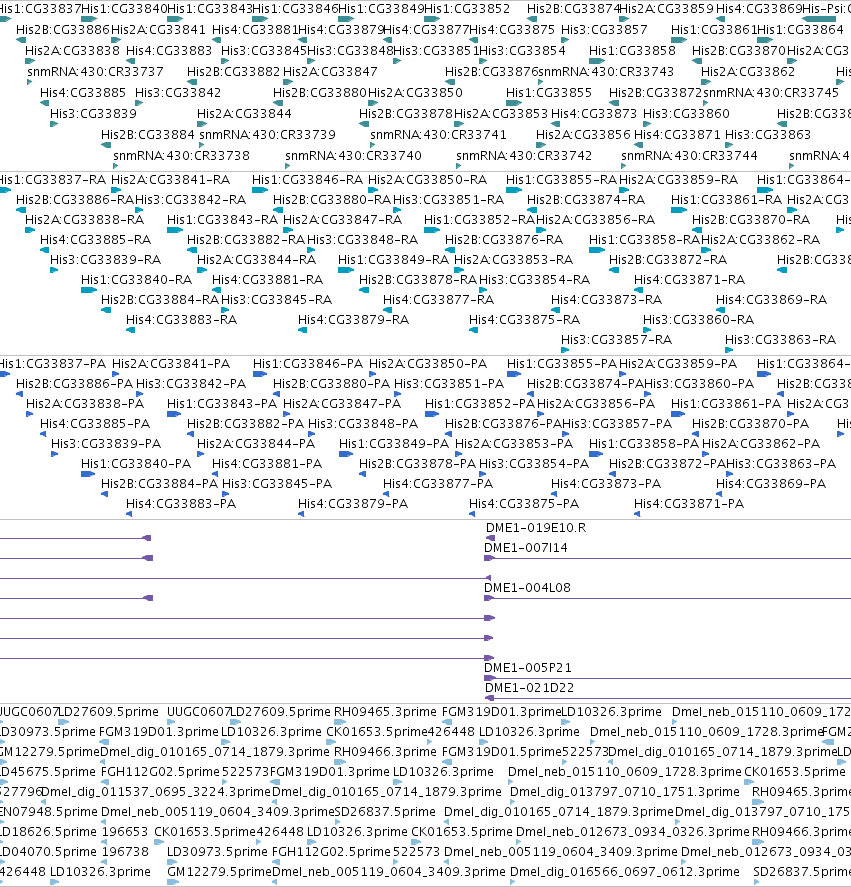Open the DME1-005P21 BAC clone
Screen dimensions: 851x887
coord(528,668)
